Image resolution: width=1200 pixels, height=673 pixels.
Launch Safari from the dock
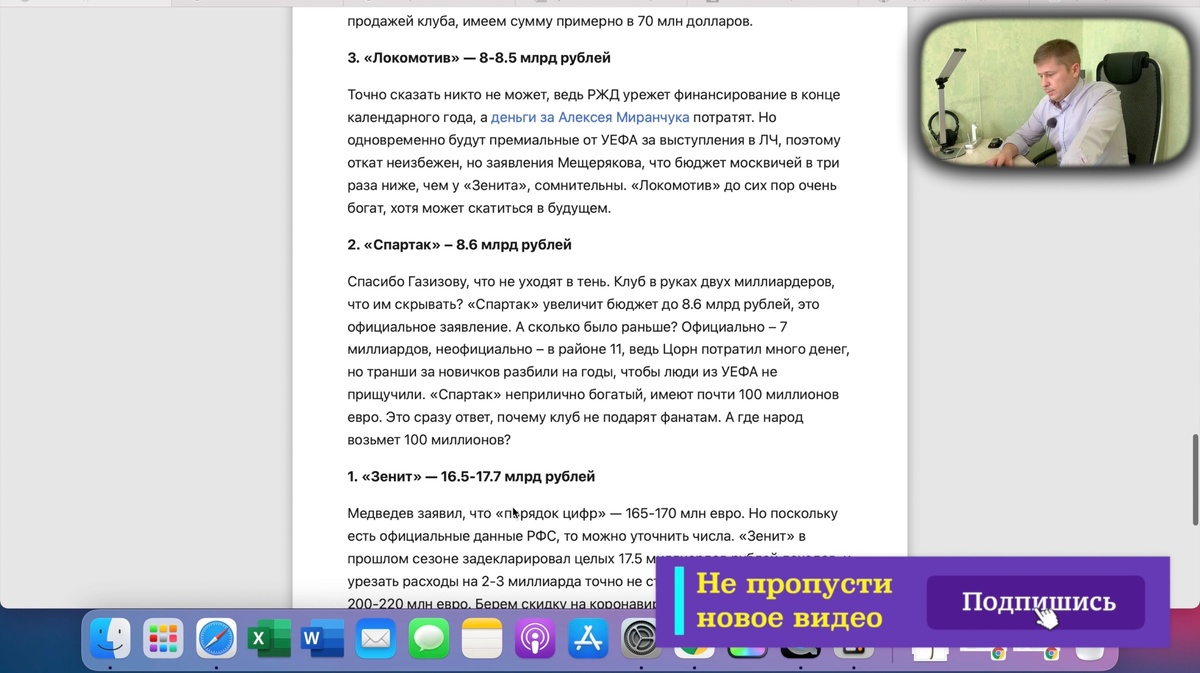[x=216, y=638]
